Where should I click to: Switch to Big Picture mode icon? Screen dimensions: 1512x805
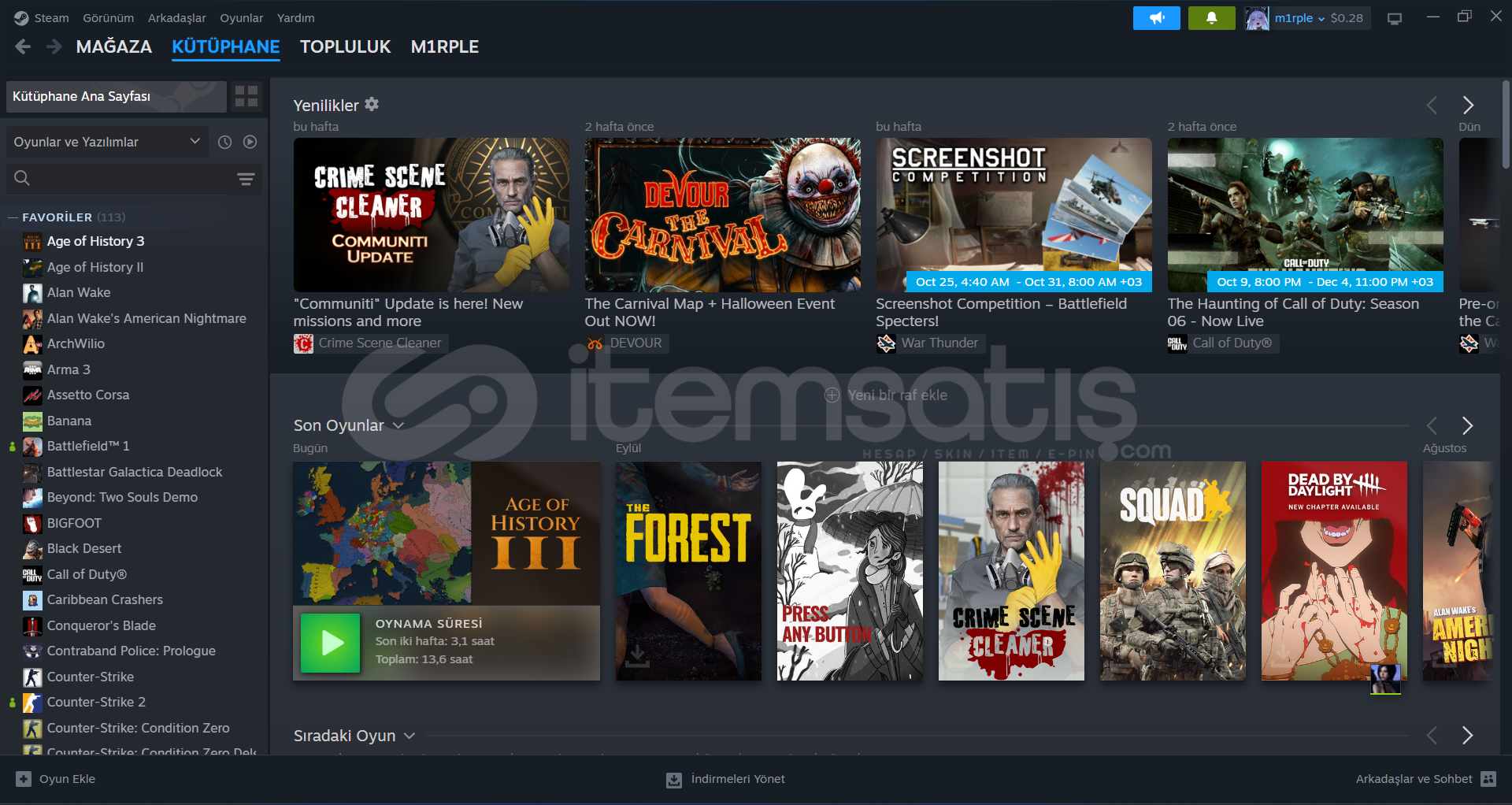(1395, 18)
